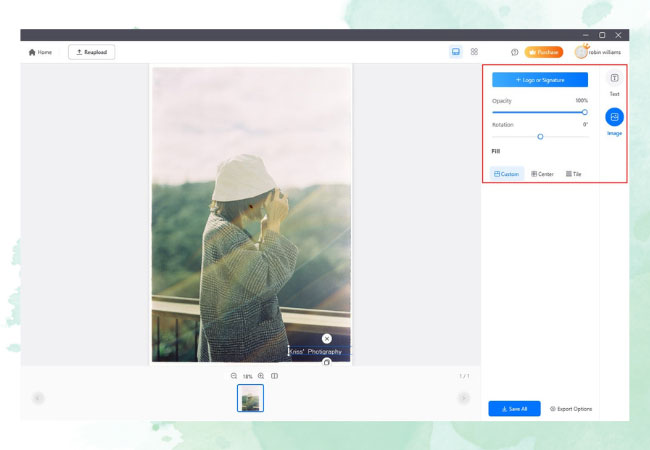The image size is (650, 450).
Task: Choose the Tile fill option
Action: point(573,174)
